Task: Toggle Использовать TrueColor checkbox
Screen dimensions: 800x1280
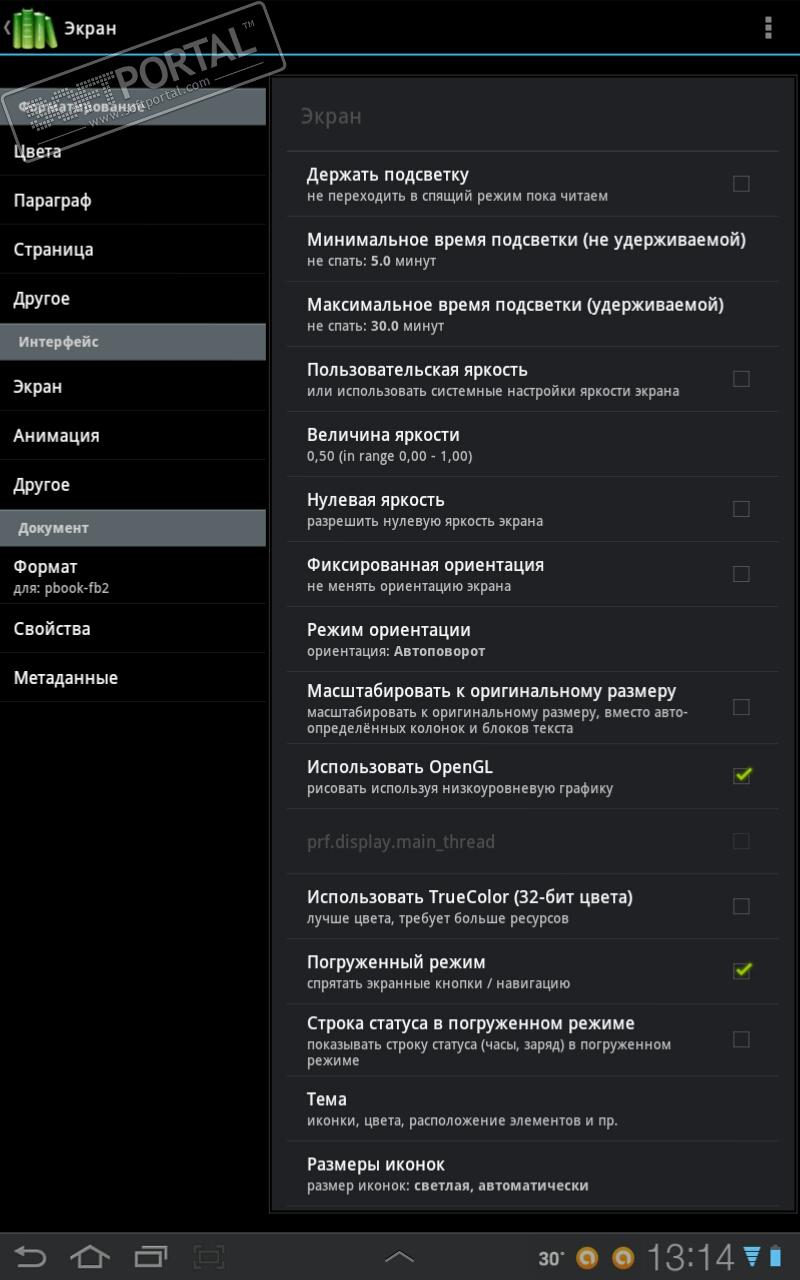Action: coord(741,906)
